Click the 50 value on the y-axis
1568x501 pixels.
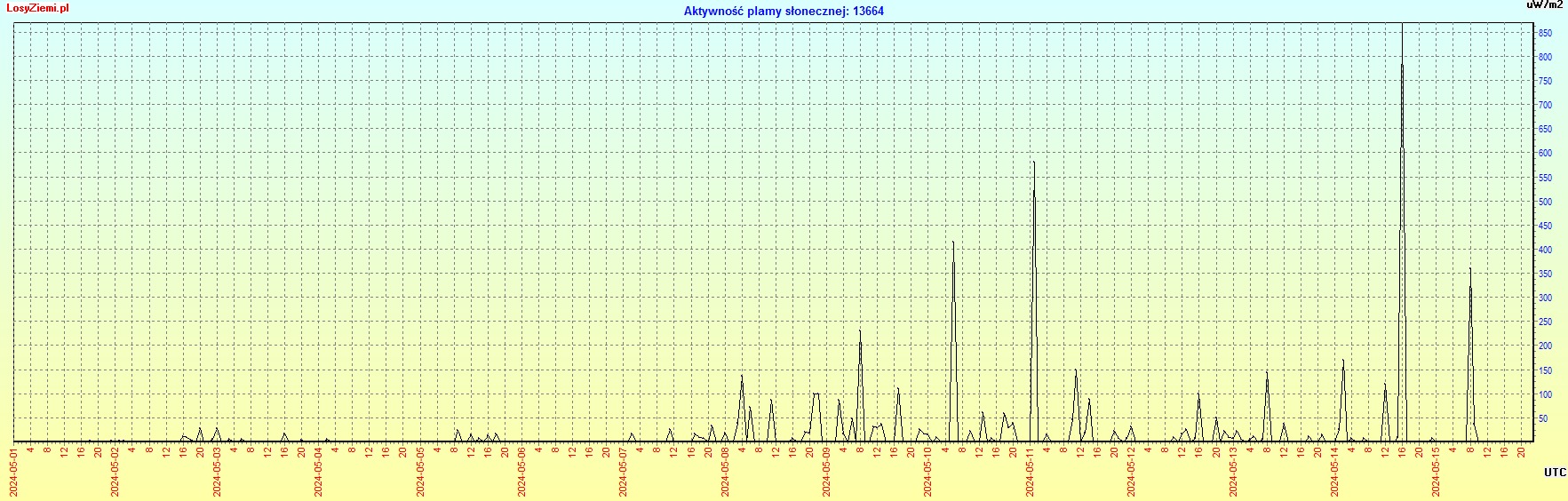1544,419
